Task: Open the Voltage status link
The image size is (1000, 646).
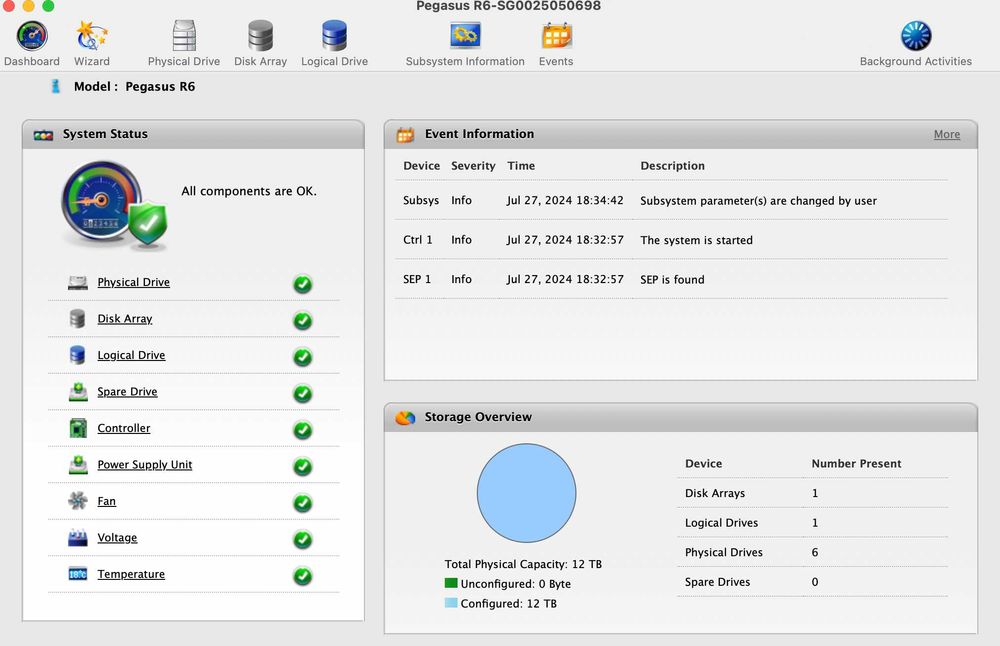Action: point(117,537)
